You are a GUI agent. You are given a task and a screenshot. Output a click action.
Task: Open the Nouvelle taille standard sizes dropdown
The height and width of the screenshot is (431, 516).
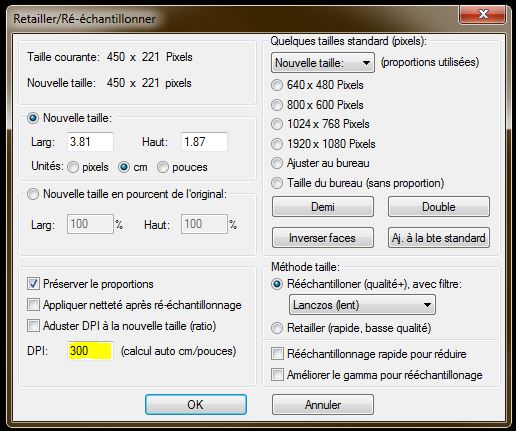323,63
